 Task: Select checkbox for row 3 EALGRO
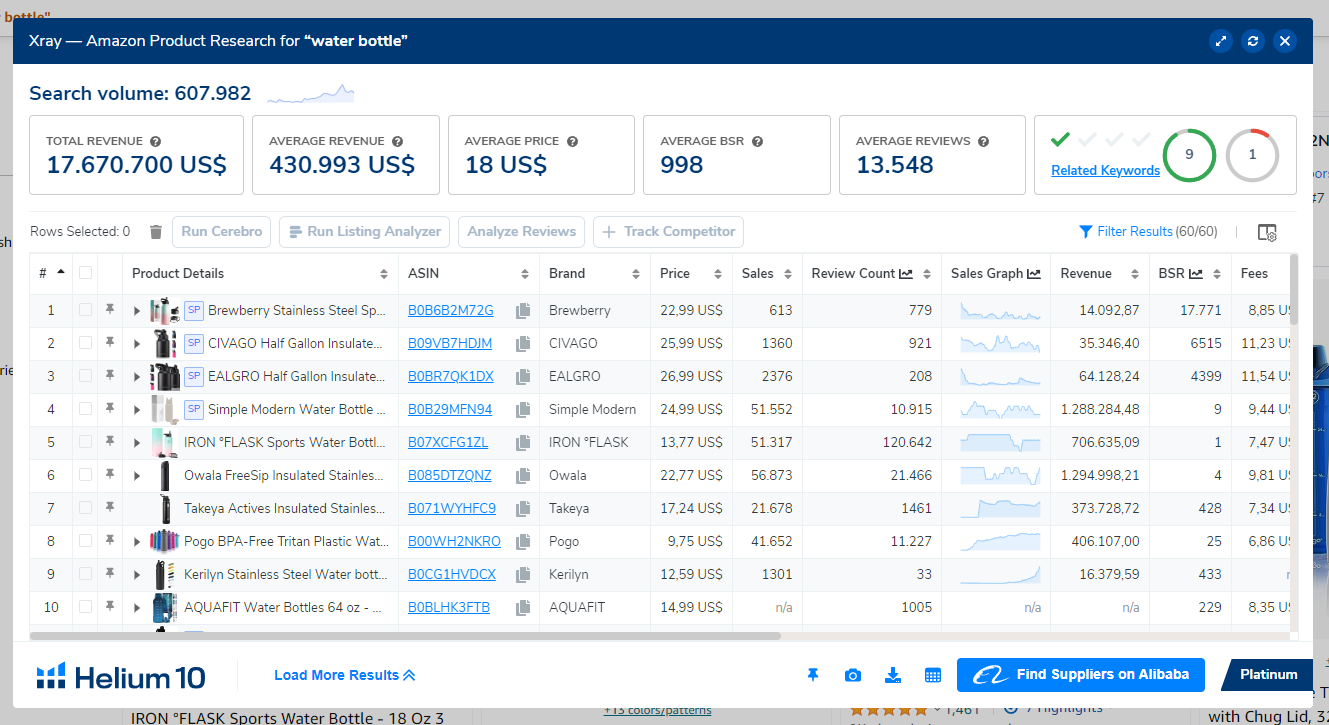click(x=86, y=376)
